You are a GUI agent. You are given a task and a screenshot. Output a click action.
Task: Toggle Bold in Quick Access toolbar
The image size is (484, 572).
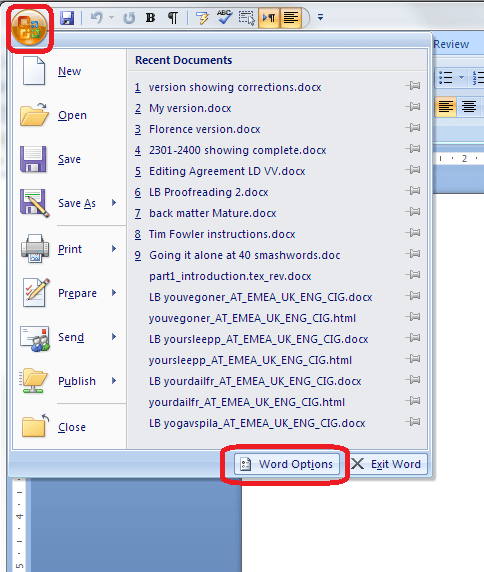(x=150, y=18)
